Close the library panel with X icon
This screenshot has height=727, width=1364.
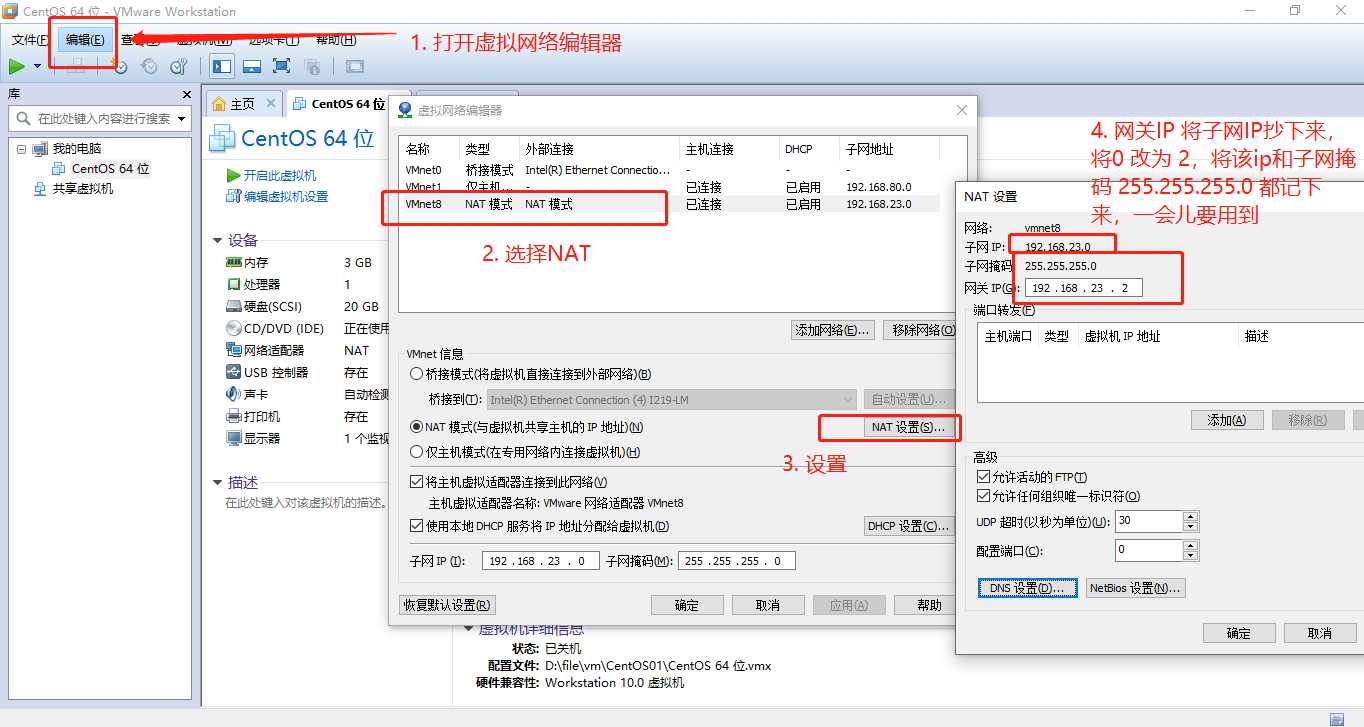pos(186,94)
